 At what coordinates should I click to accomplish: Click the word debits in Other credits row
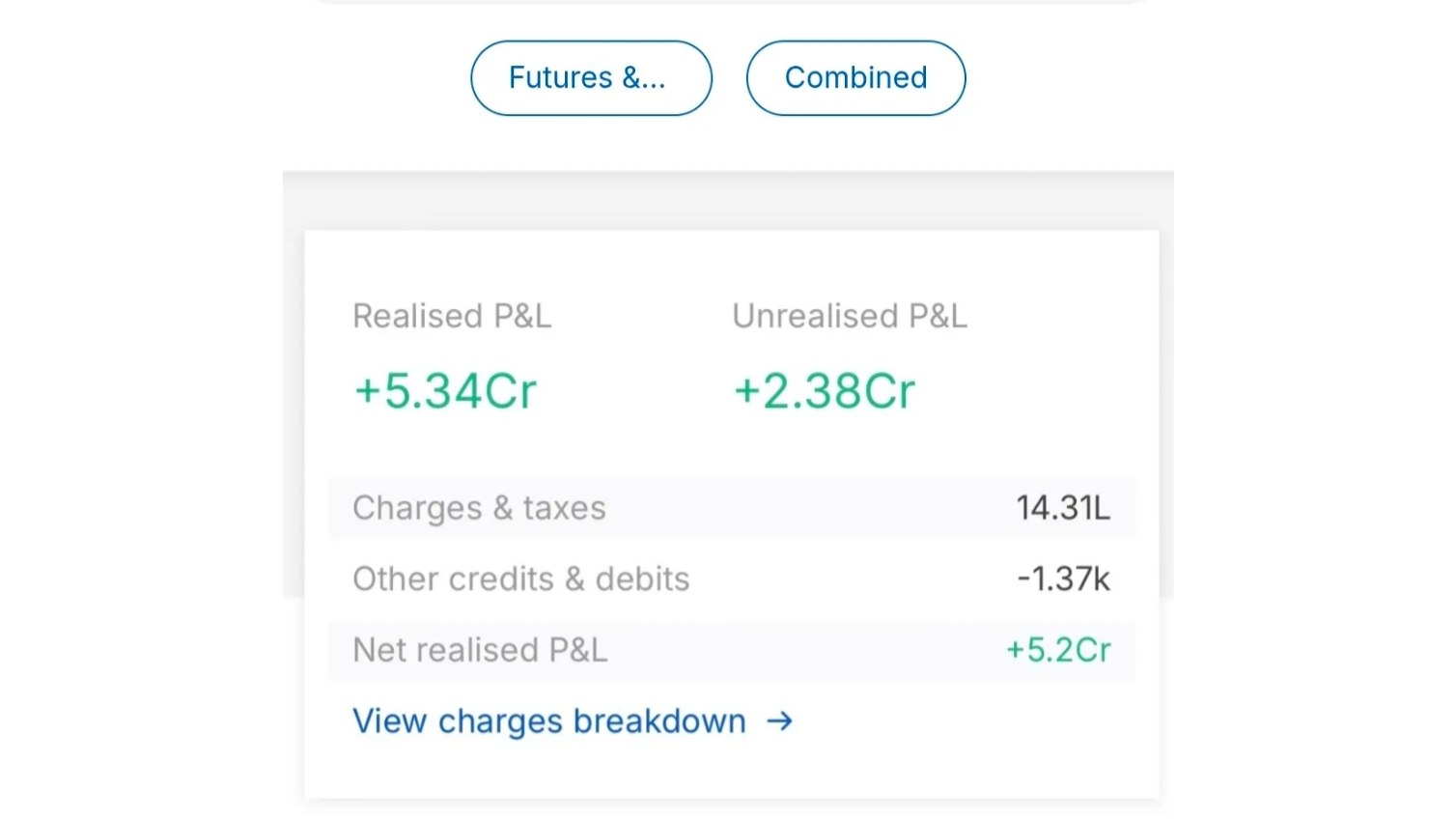point(642,579)
